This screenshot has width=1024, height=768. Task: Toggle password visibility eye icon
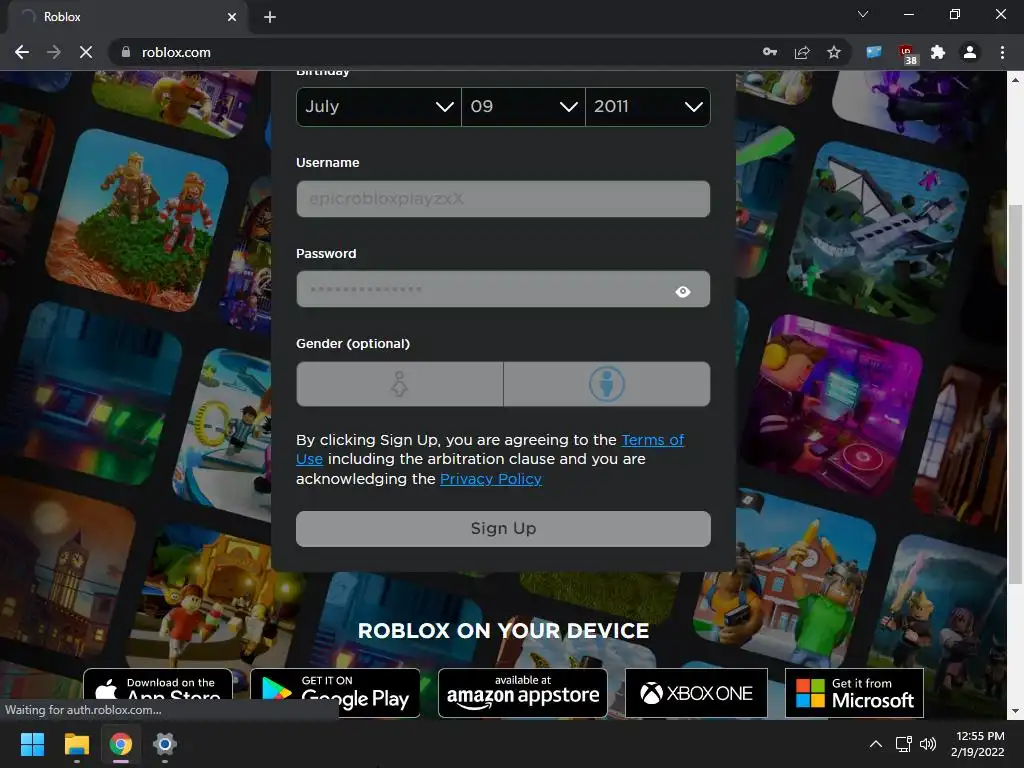click(682, 292)
